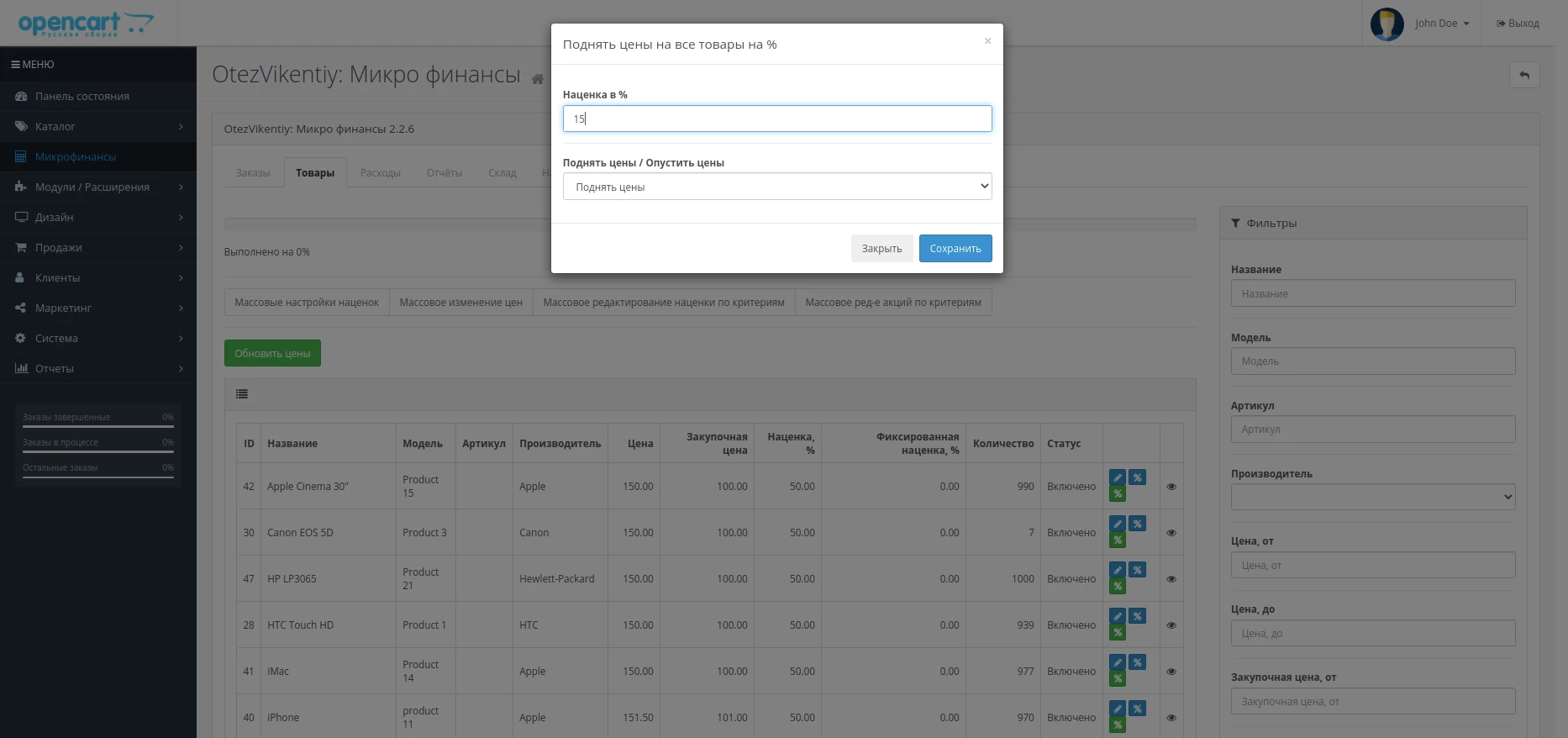1568x738 pixels.
Task: Click the green Обновить цены button
Action: pos(272,353)
